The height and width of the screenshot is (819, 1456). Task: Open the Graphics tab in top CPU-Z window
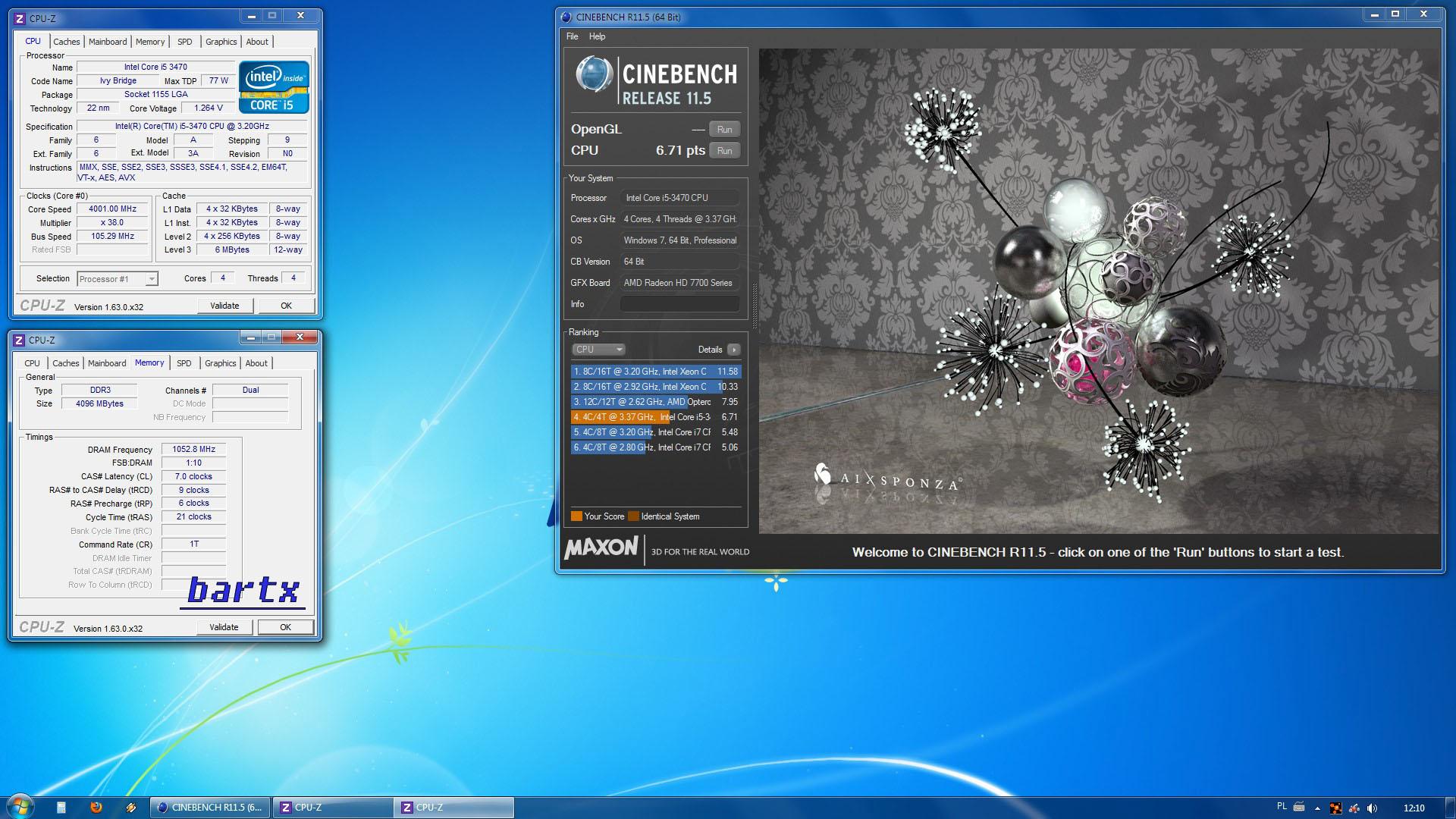(x=221, y=42)
